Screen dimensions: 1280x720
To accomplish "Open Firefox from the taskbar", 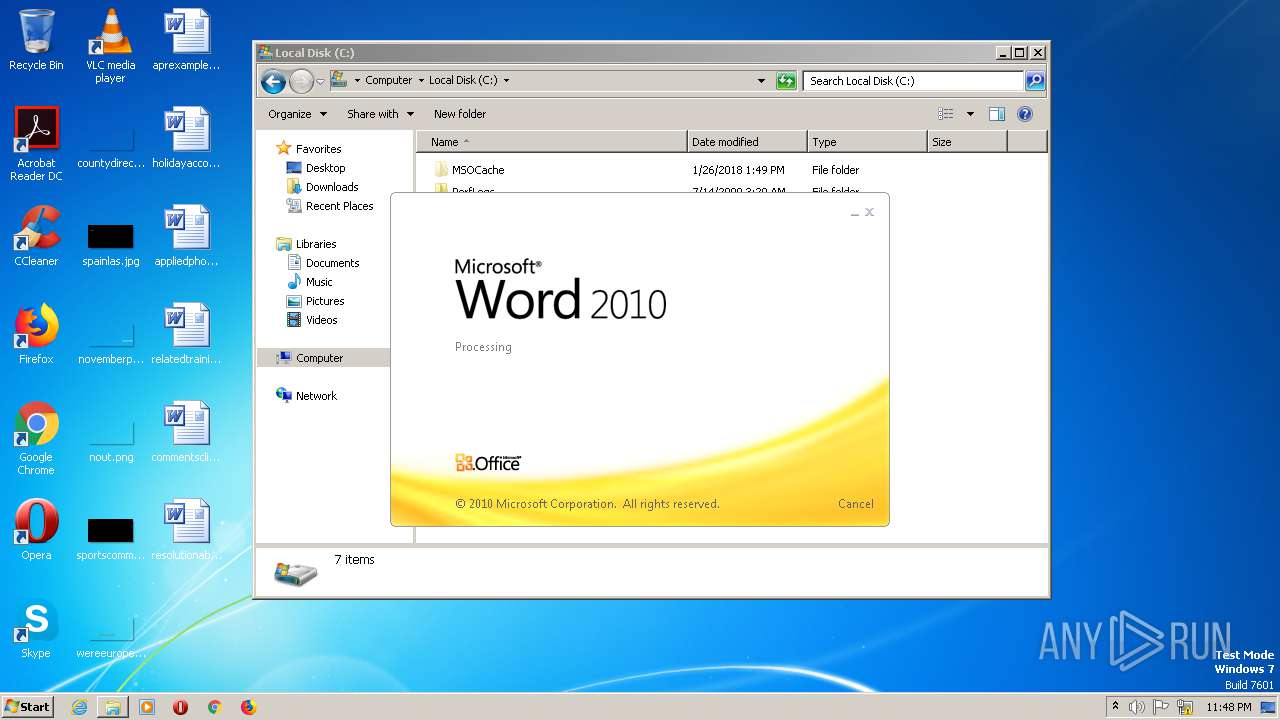I will click(x=248, y=707).
